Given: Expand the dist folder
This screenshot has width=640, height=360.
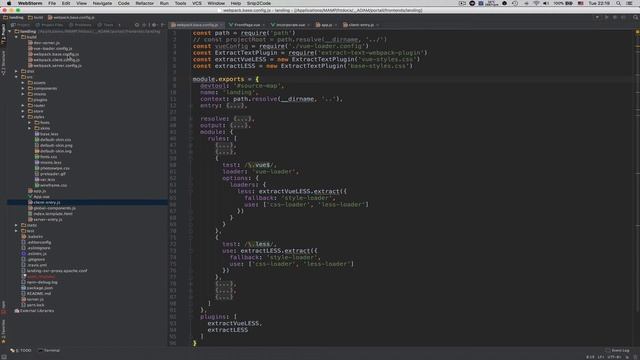Looking at the screenshot, I should tap(16, 71).
